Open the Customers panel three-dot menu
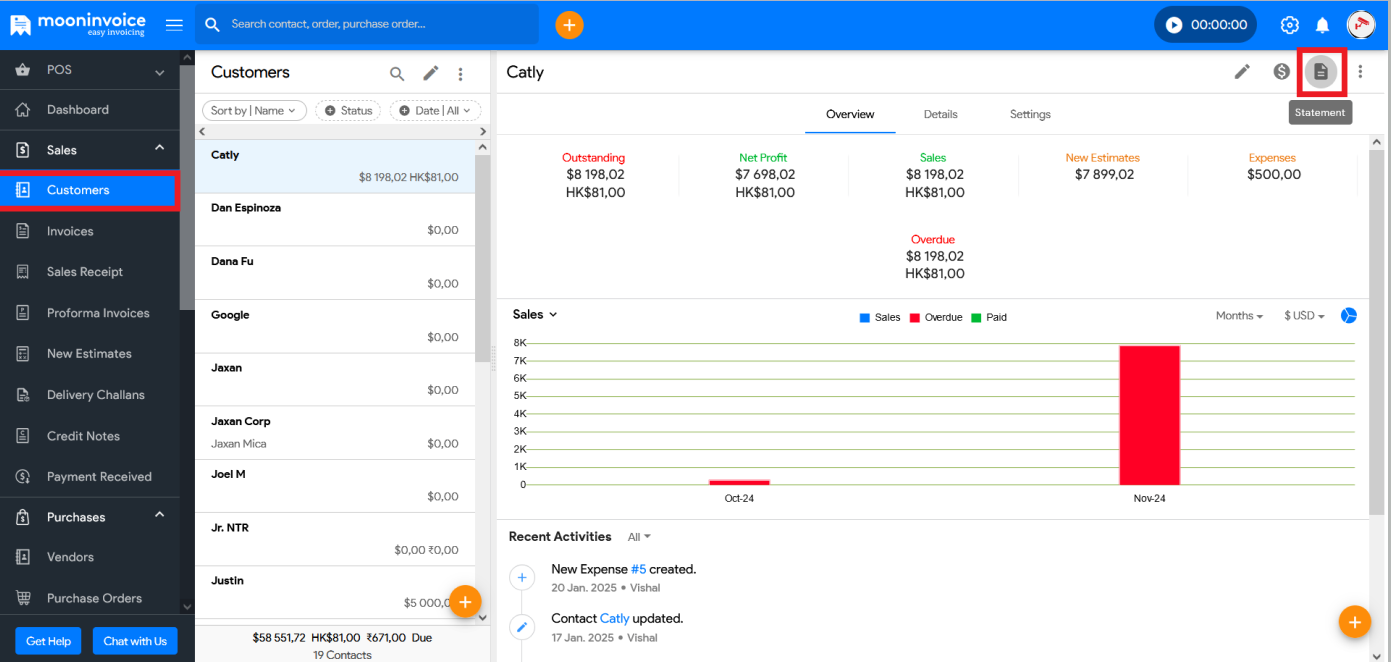This screenshot has height=662, width=1391. pyautogui.click(x=461, y=73)
